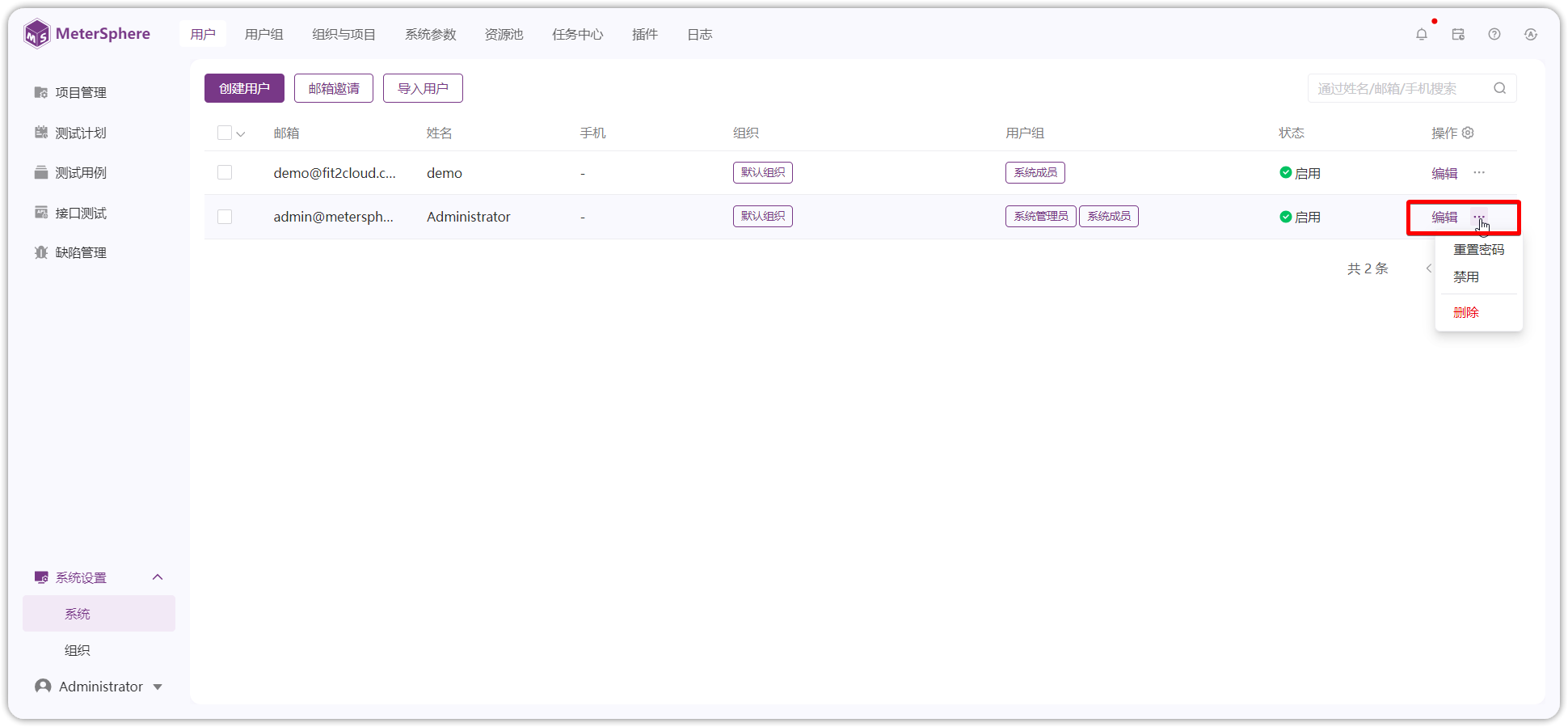Click the 系统管理员 user group tag
This screenshot has width=1568, height=727.
pos(1041,217)
